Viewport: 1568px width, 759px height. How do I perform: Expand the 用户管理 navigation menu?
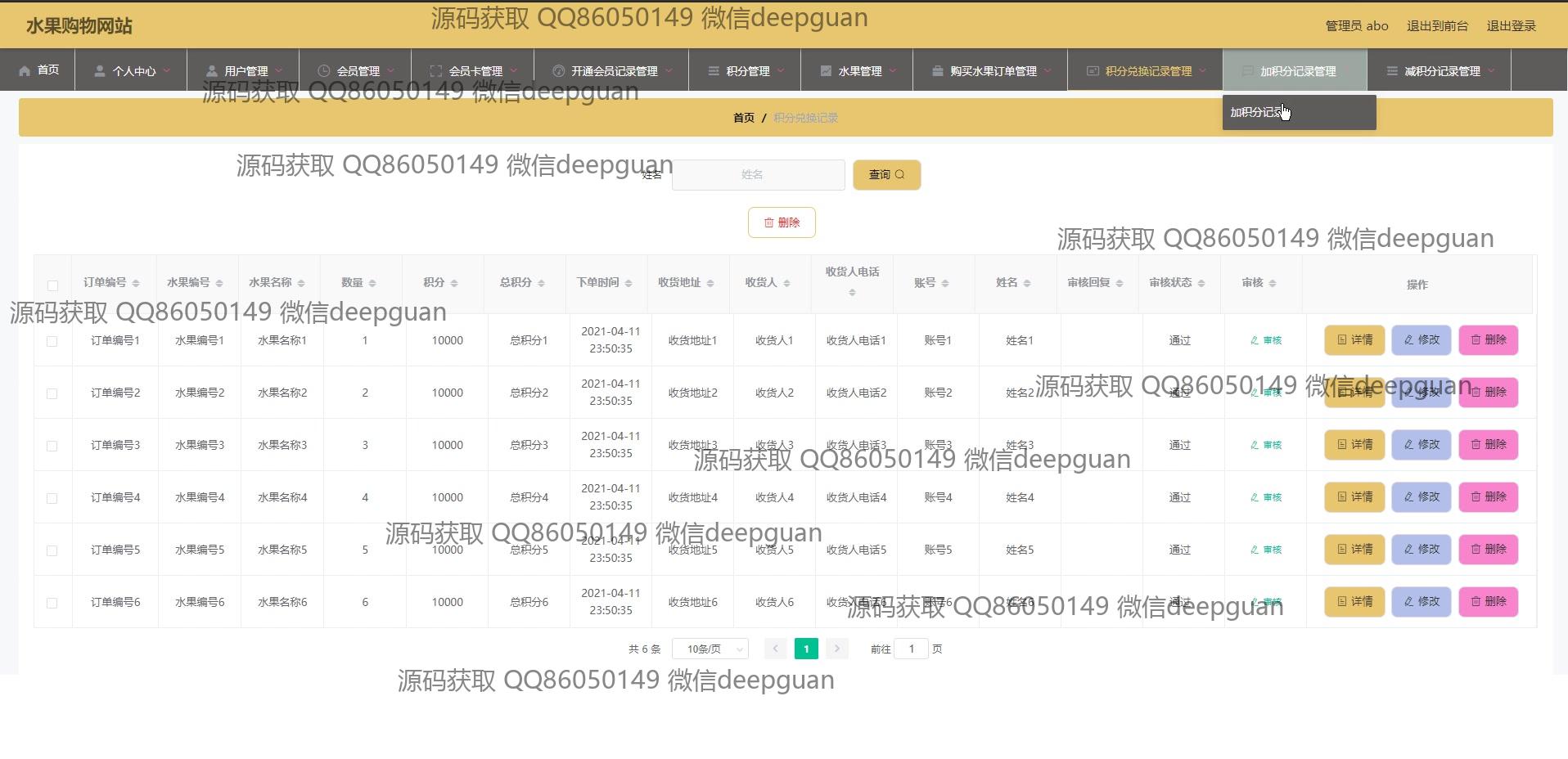(245, 71)
